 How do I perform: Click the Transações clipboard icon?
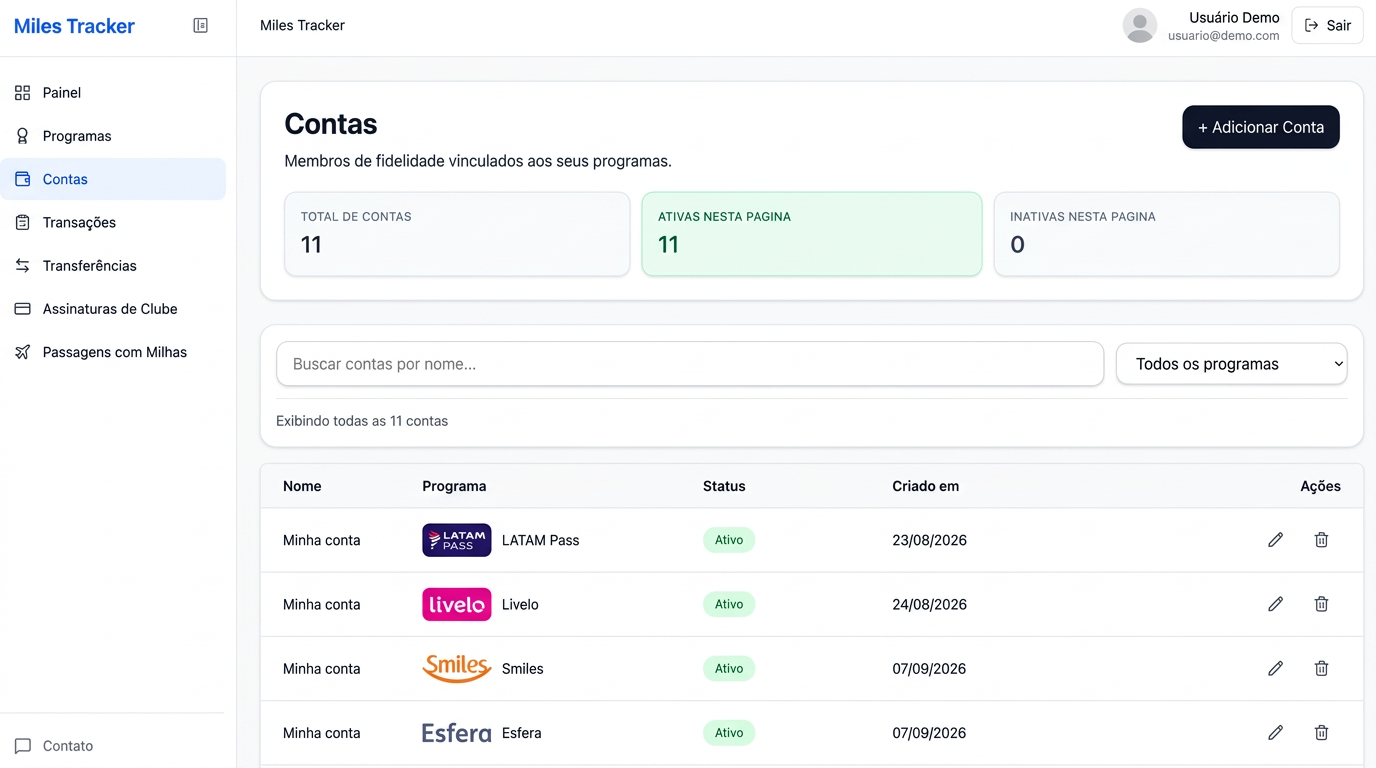[22, 222]
